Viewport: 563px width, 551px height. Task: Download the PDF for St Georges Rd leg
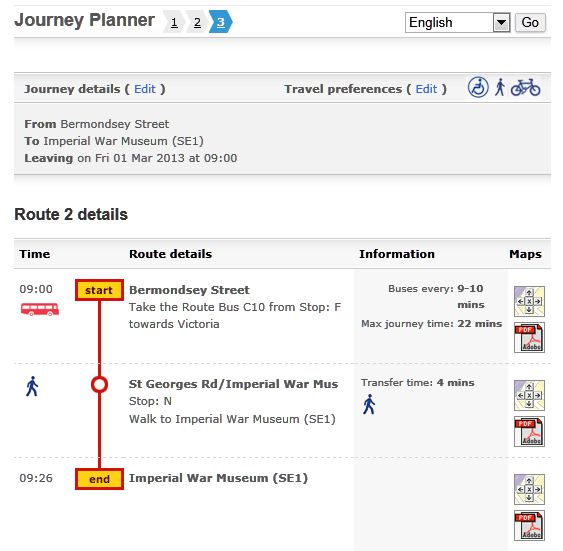529,431
